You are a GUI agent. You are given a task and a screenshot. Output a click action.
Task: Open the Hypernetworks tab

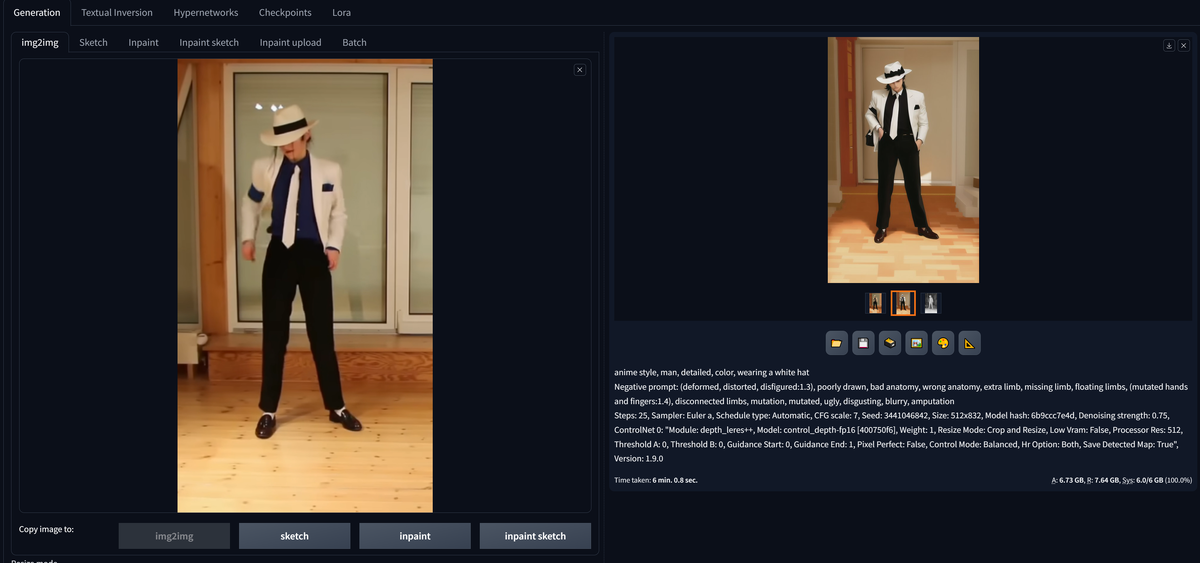[206, 13]
